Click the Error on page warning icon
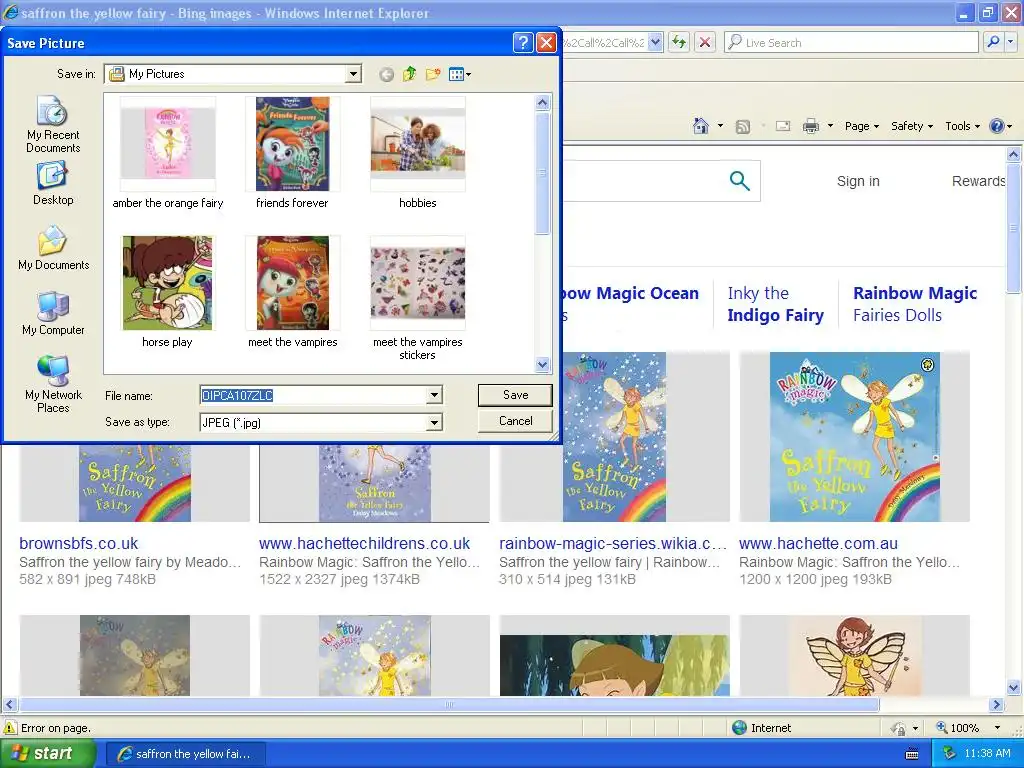This screenshot has height=768, width=1024. tap(10, 728)
